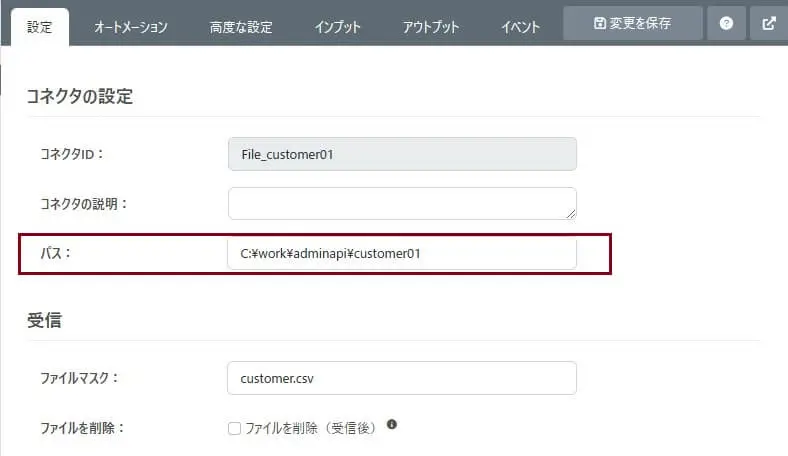Click the パス input field
This screenshot has height=456, width=788.
[402, 254]
